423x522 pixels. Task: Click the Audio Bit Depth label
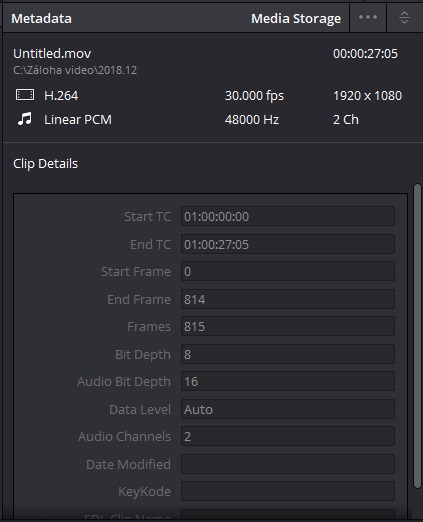tap(124, 381)
